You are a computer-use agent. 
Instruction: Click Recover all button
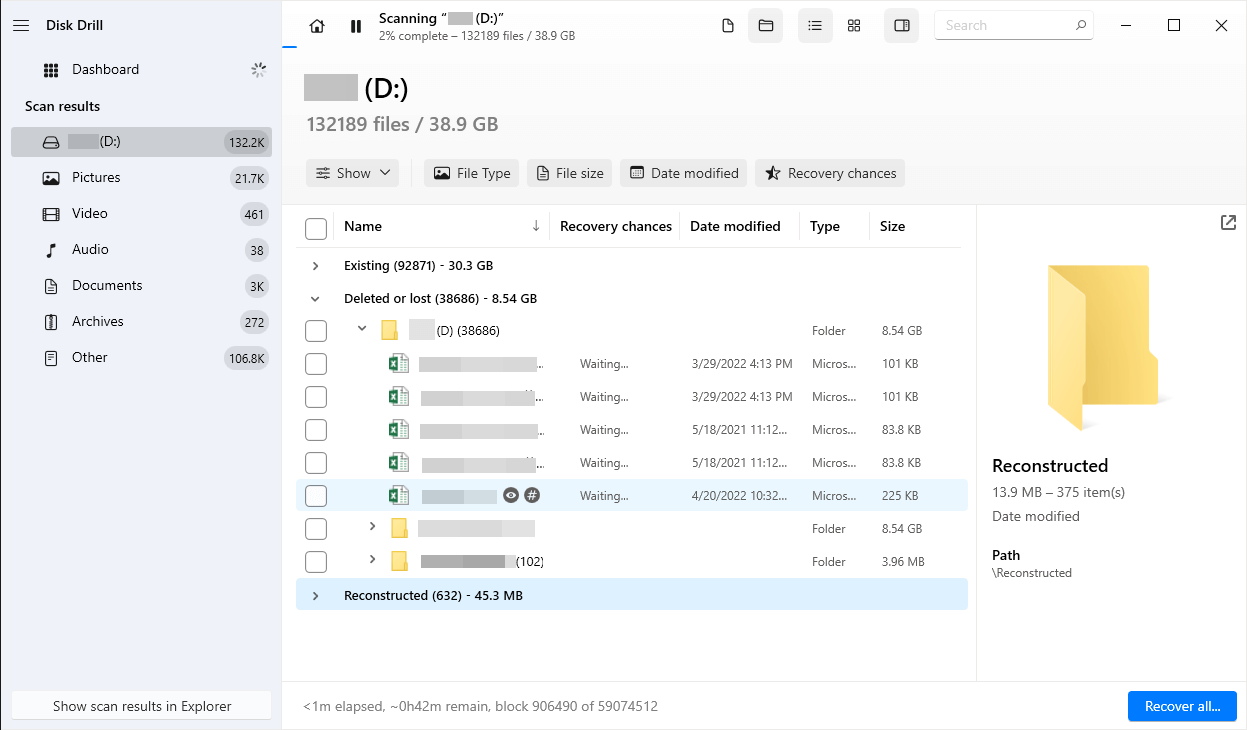(1182, 706)
